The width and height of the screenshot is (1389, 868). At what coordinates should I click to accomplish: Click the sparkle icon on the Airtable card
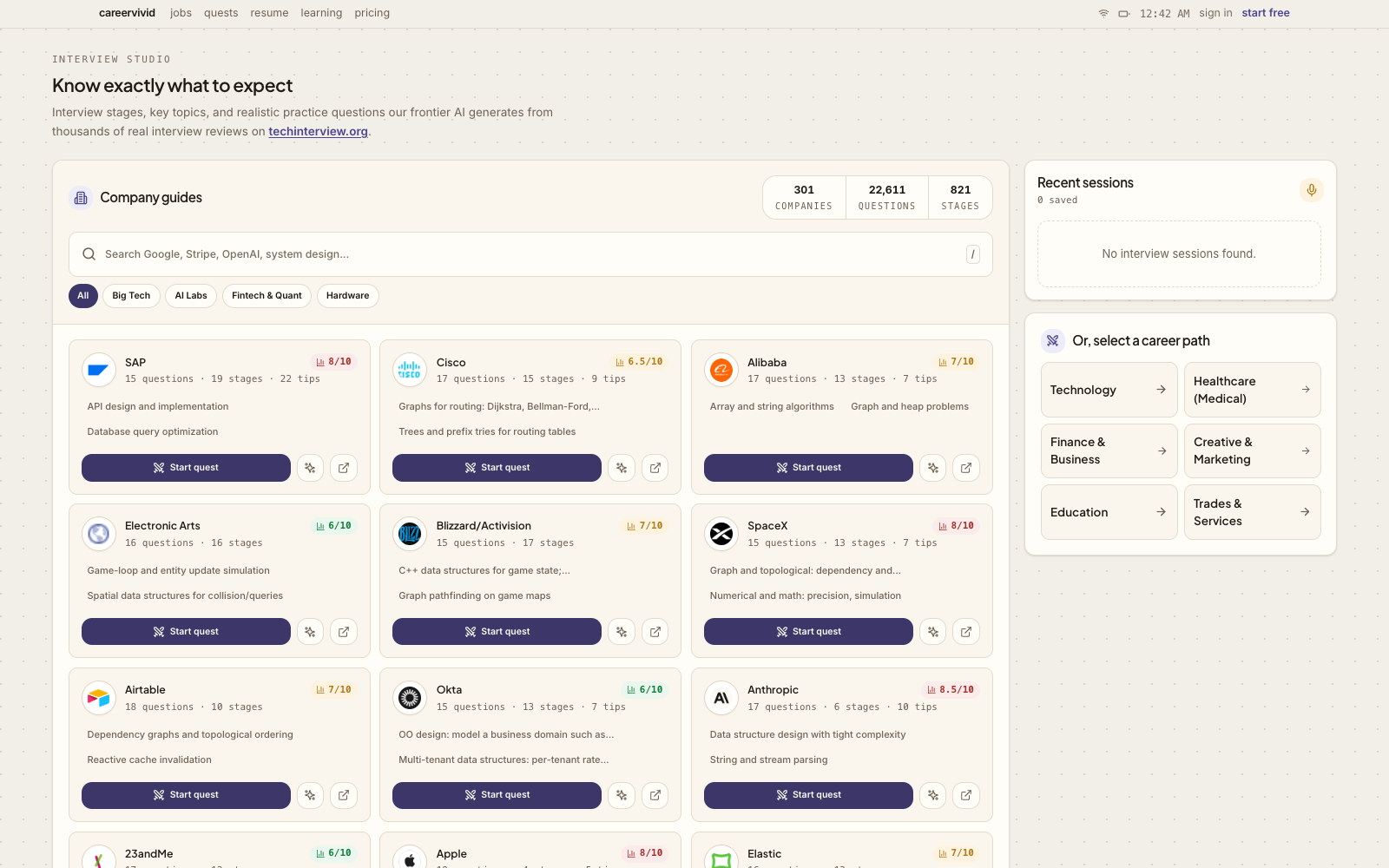[310, 795]
